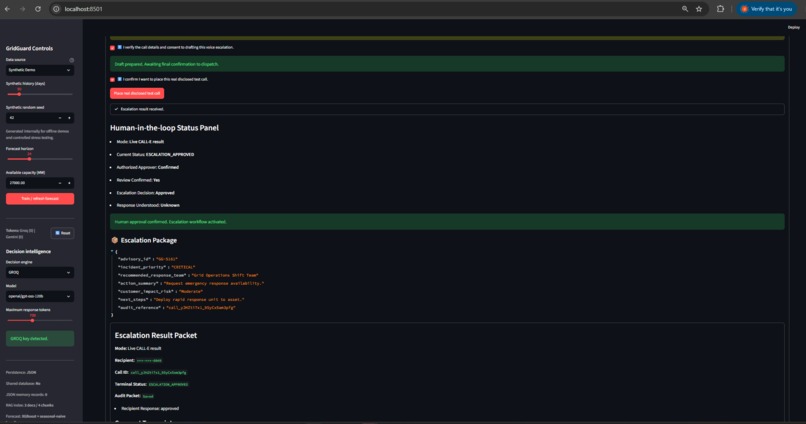Image resolution: width=806 pixels, height=424 pixels.
Task: Click the browser forward arrow
Action: 23,9
